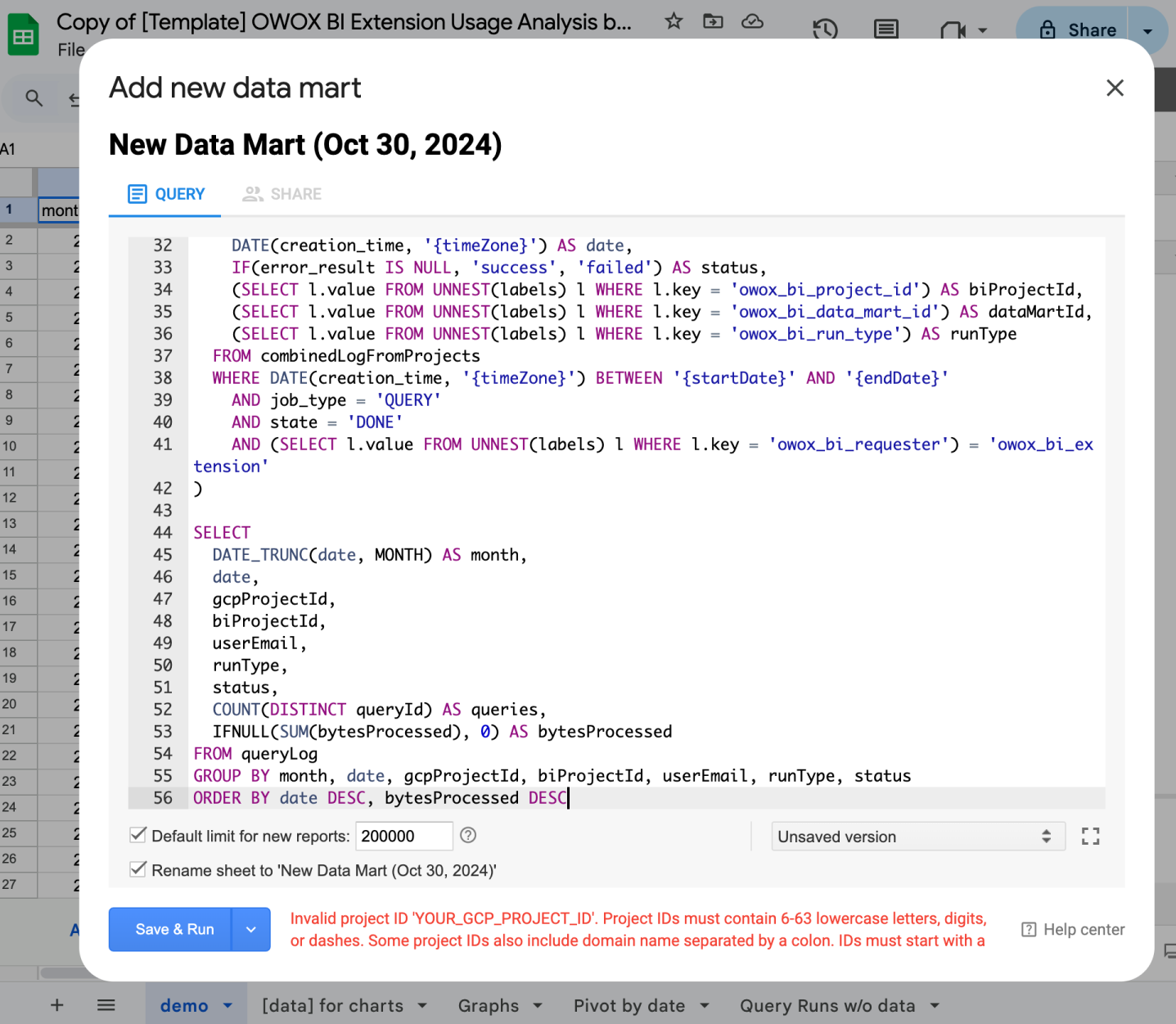Image resolution: width=1176 pixels, height=1024 pixels.
Task: Open Save & Run dropdown arrow
Action: click(251, 929)
